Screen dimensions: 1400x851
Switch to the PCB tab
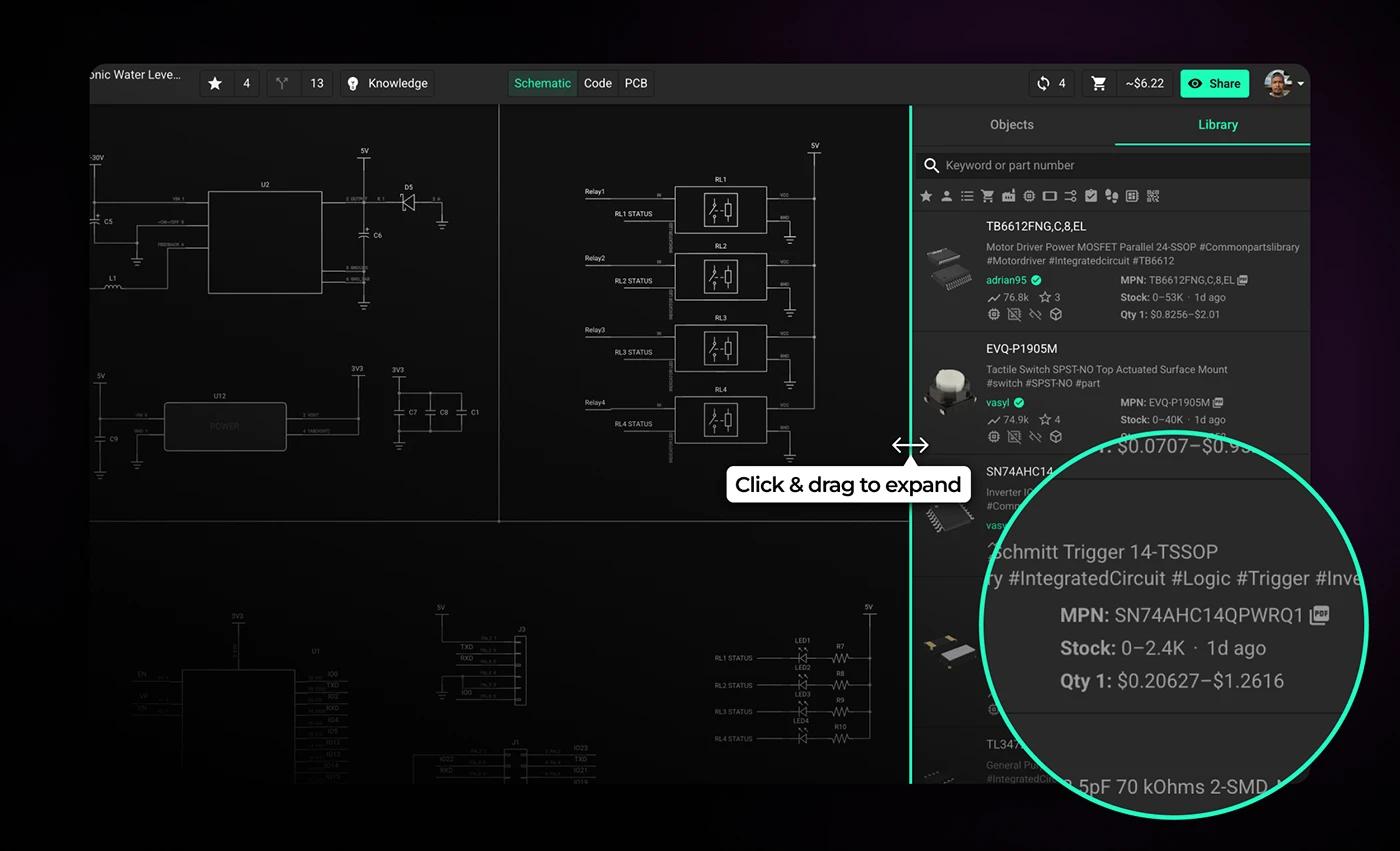[636, 83]
